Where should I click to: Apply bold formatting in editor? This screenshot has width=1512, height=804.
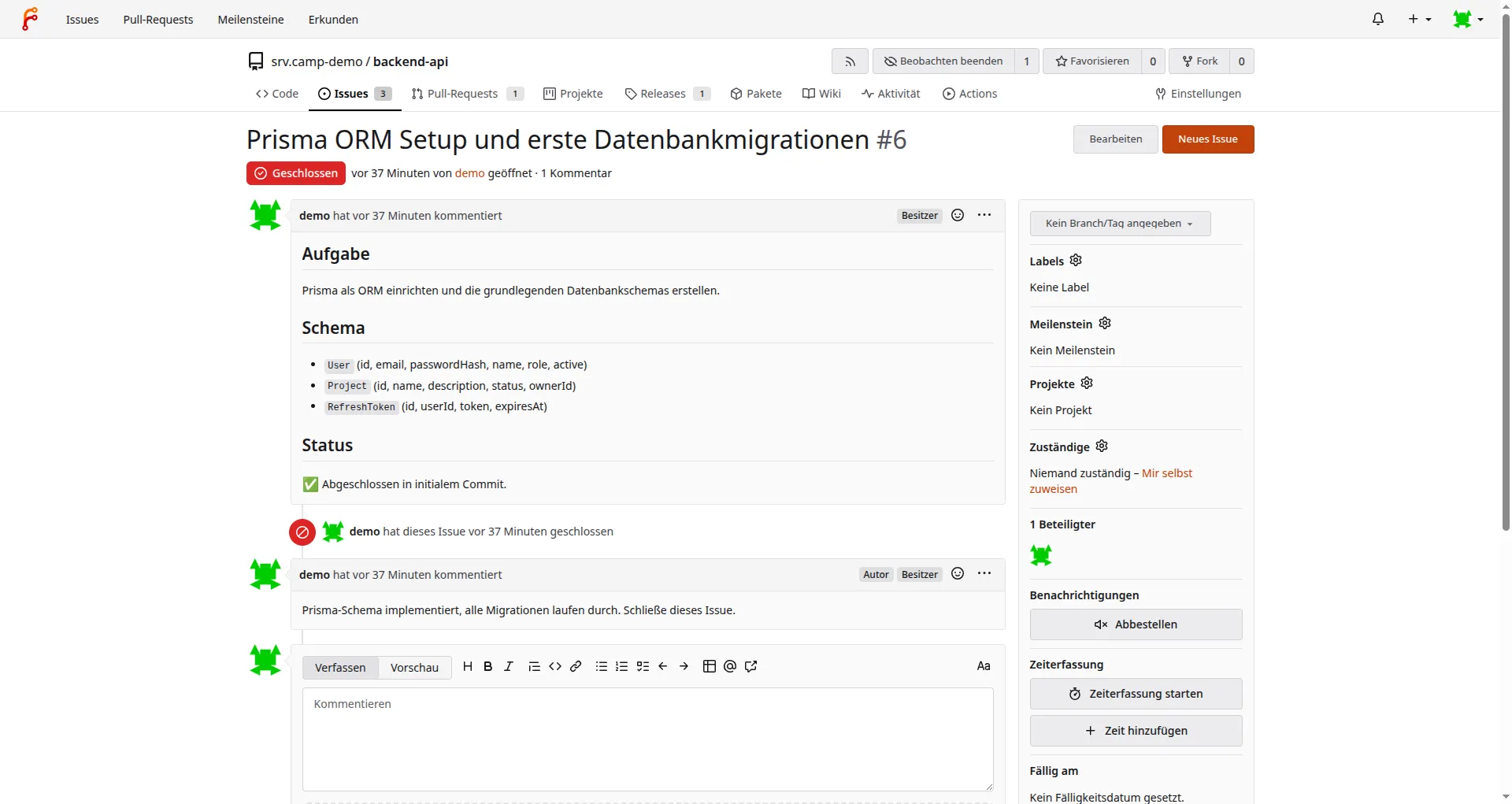coord(488,667)
